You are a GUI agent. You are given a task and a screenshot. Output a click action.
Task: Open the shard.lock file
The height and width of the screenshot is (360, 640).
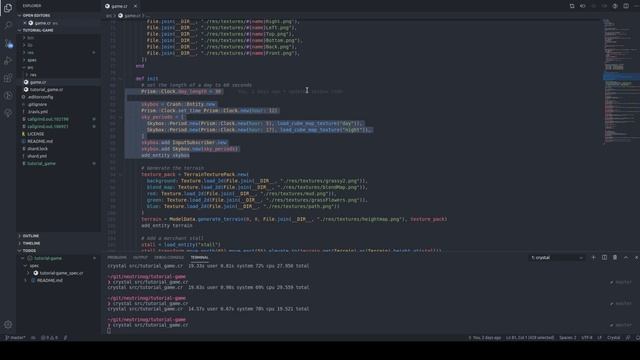click(38, 149)
